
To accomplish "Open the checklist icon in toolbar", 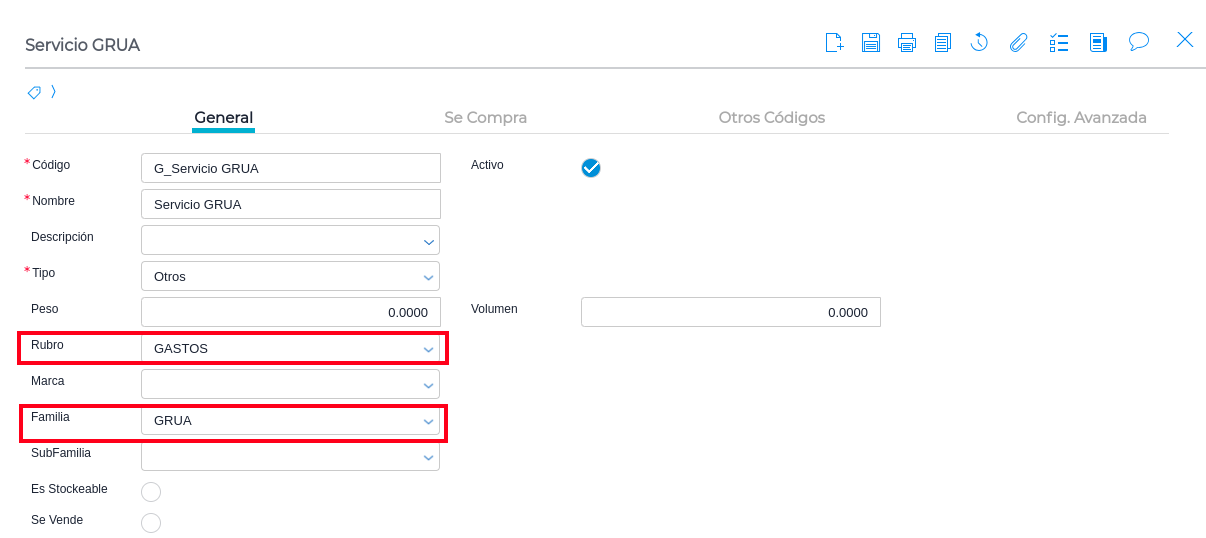I will (1059, 42).
